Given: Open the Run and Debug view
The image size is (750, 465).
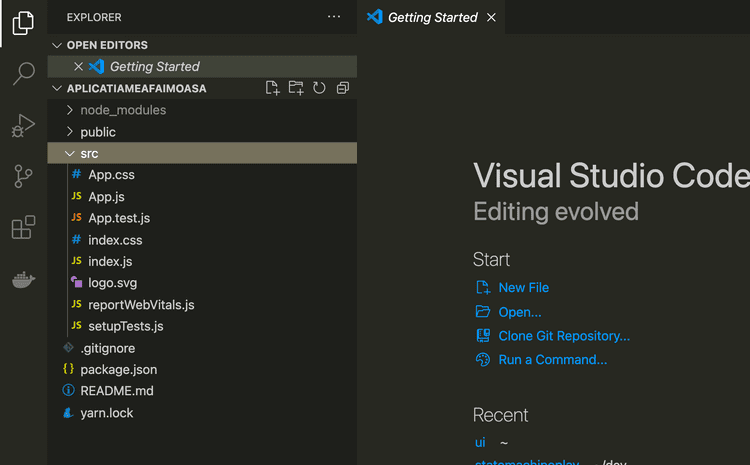Looking at the screenshot, I should coord(23,125).
